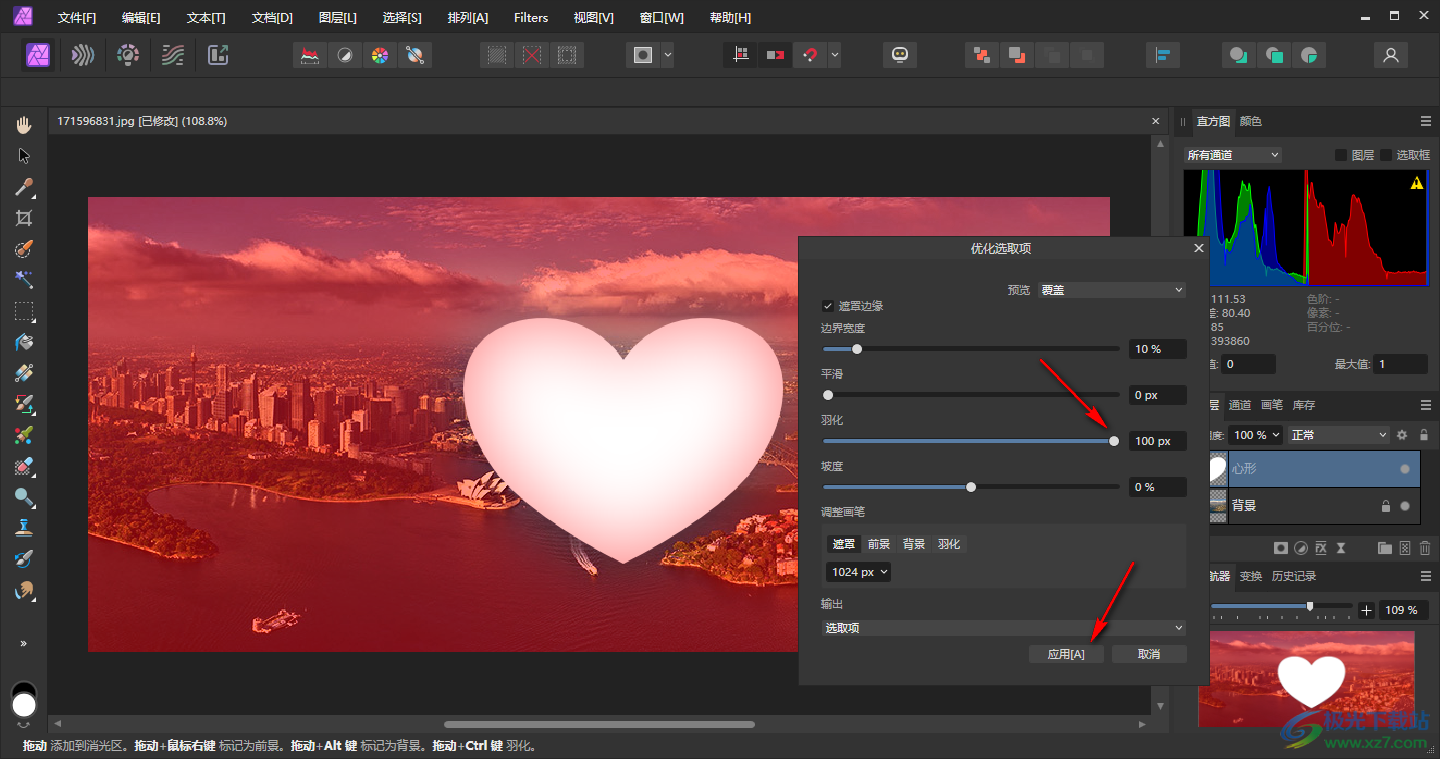The height and width of the screenshot is (759, 1440).
Task: Enable the 图层 checkbox in histogram panel
Action: tap(1341, 155)
